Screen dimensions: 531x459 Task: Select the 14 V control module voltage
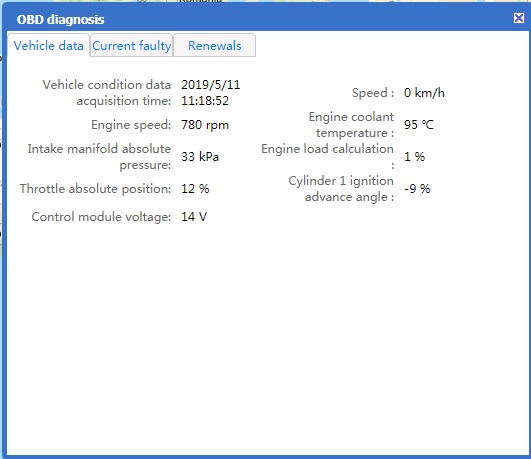(x=194, y=216)
